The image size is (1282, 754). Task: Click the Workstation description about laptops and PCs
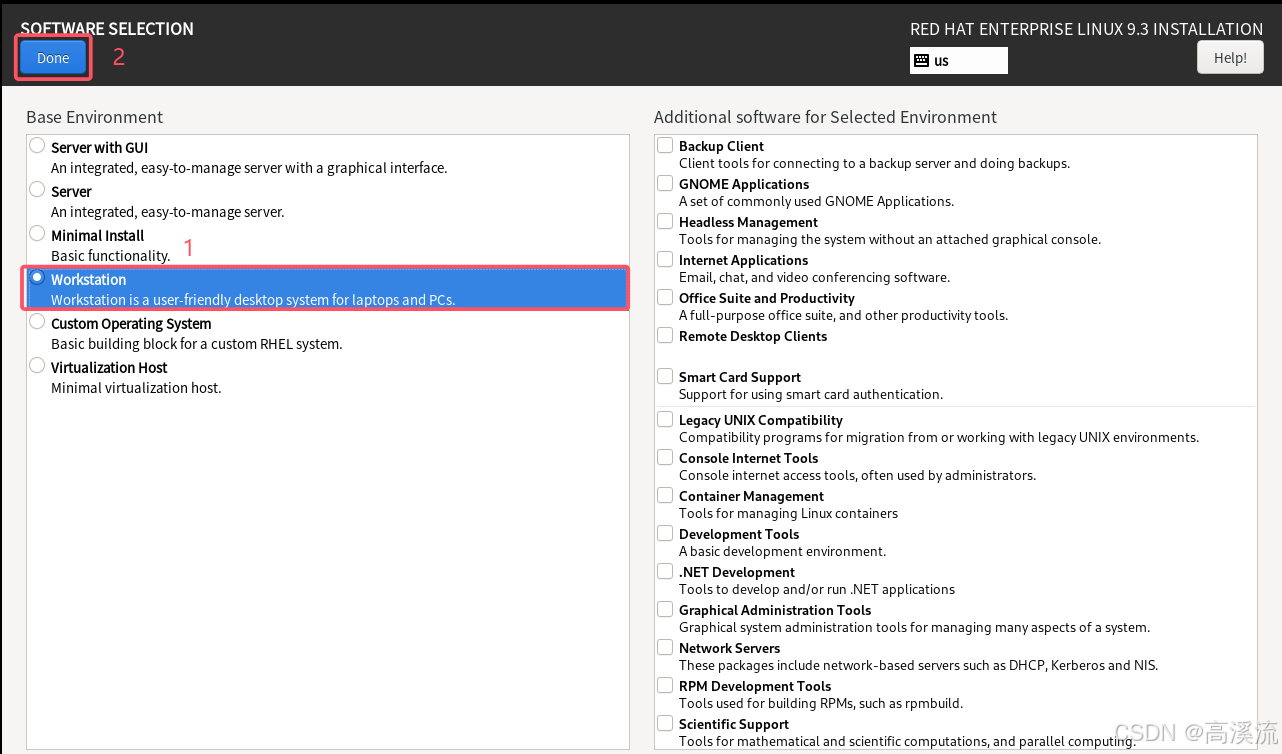(x=253, y=300)
